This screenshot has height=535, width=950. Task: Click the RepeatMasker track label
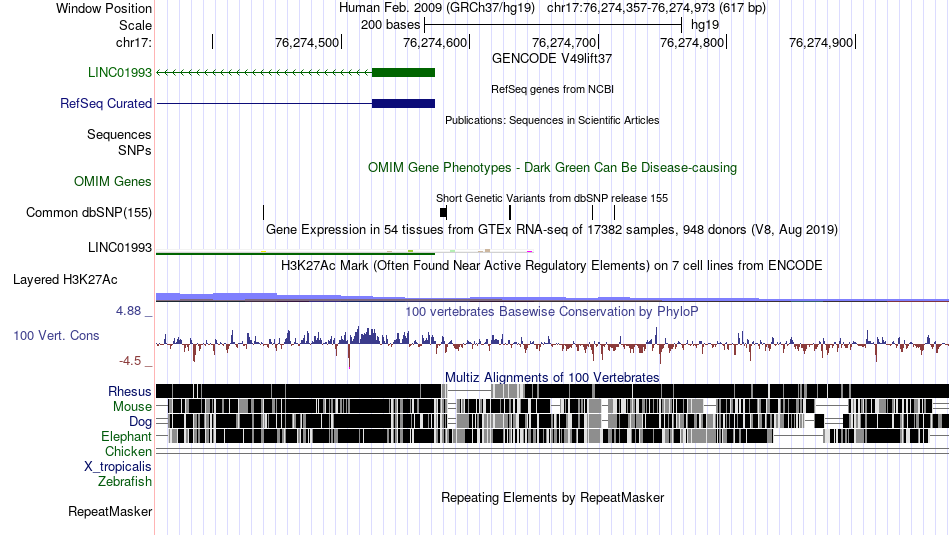[110, 512]
